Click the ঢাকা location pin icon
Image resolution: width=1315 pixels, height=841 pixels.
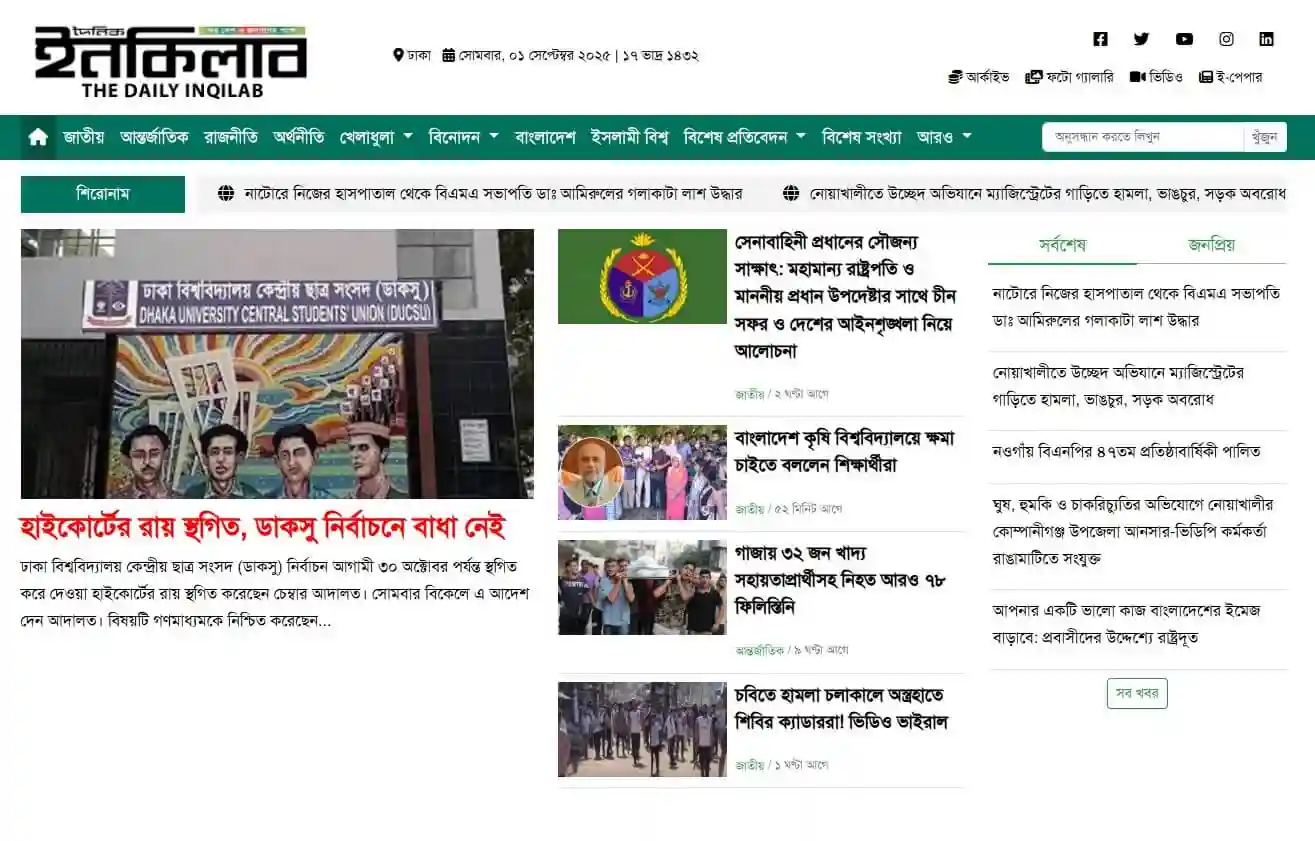(398, 55)
